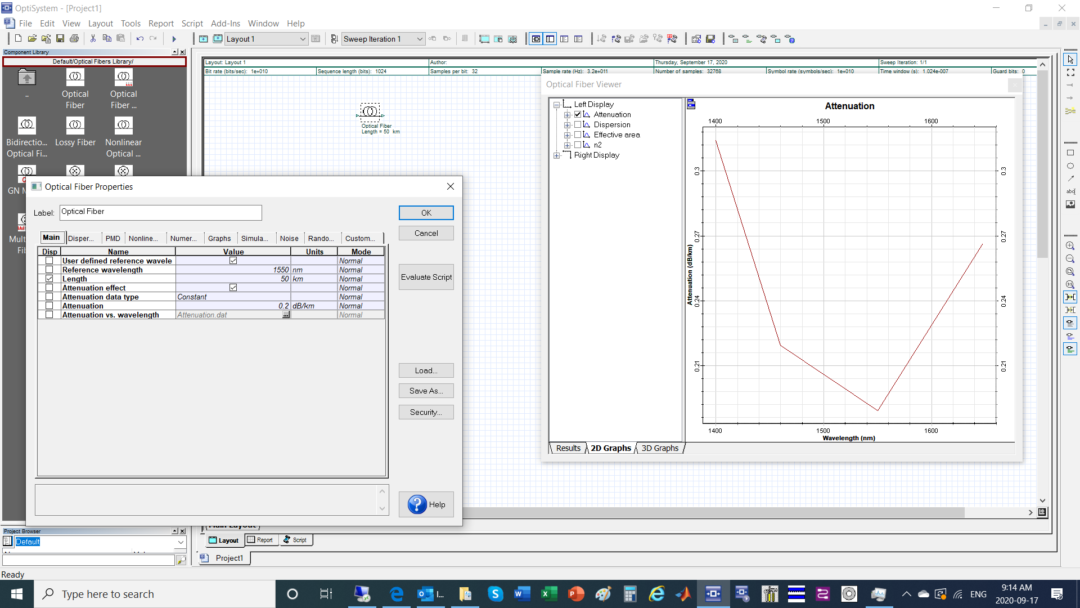Expand the Right Display tree node

(557, 155)
